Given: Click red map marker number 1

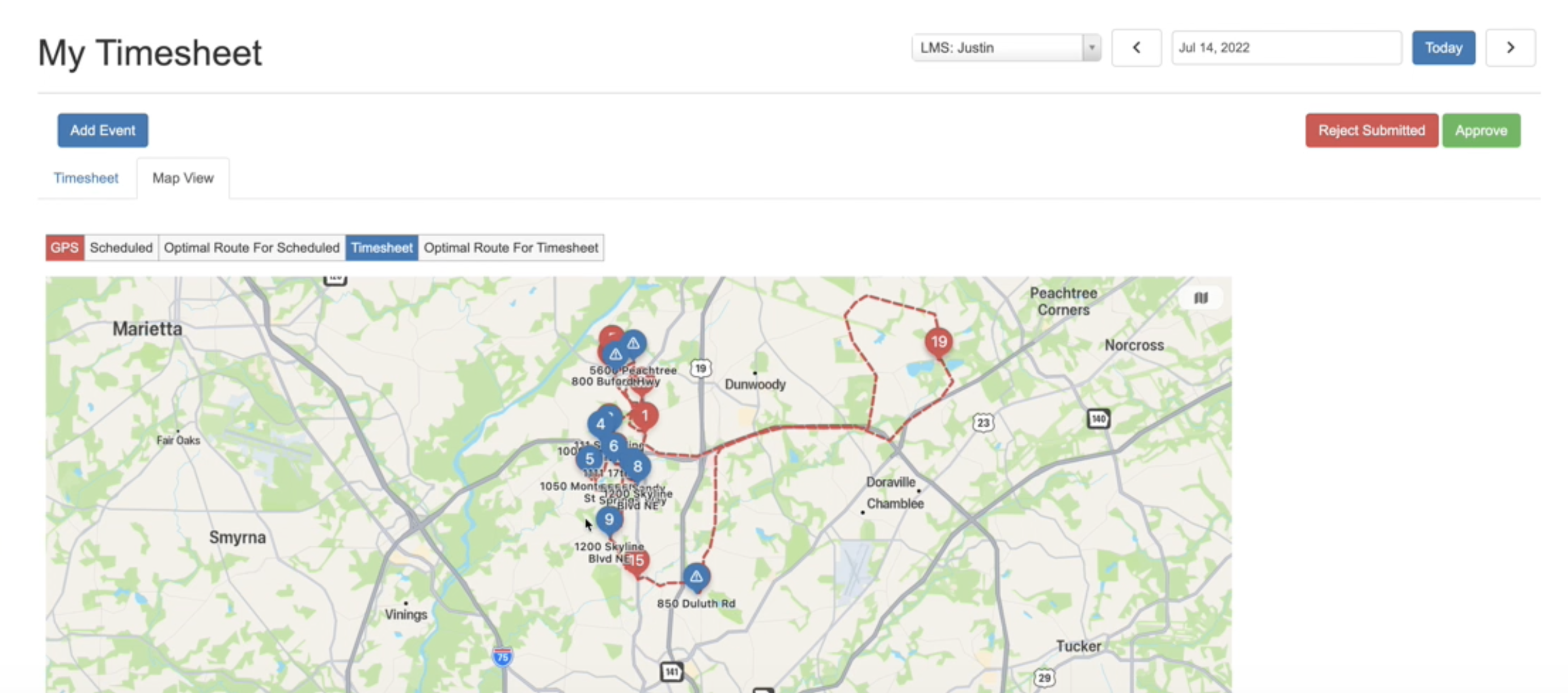Looking at the screenshot, I should (x=645, y=415).
